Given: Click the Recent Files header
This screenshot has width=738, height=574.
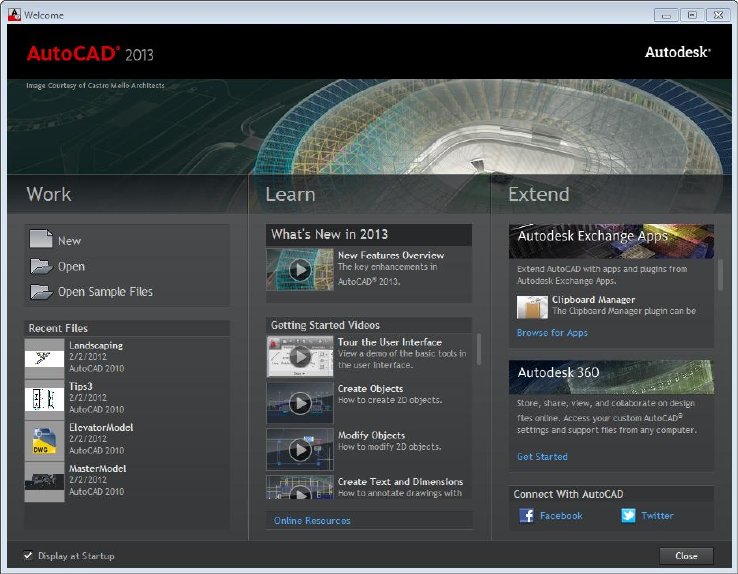Looking at the screenshot, I should (127, 328).
